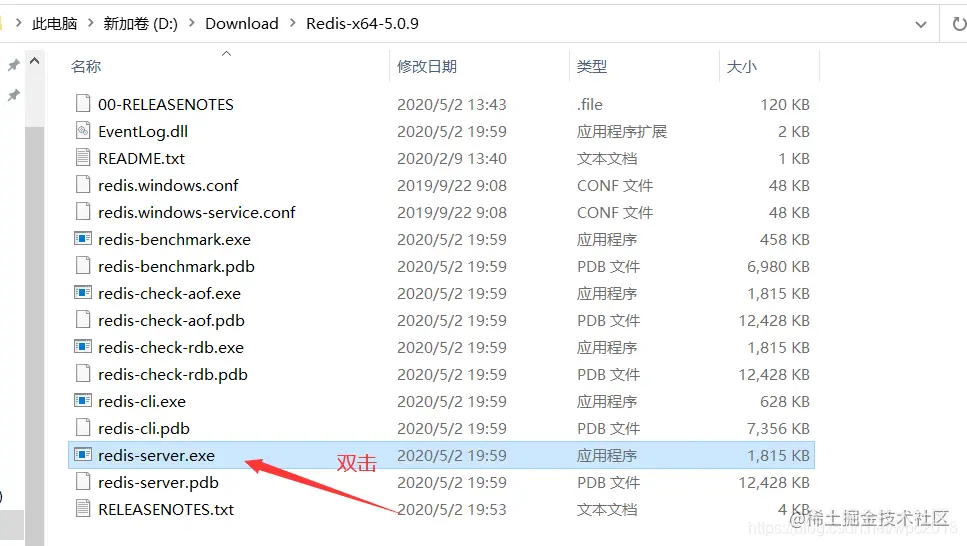This screenshot has height=546, width=967.
Task: Select the redis-check-rdb.exe file name
Action: (171, 347)
